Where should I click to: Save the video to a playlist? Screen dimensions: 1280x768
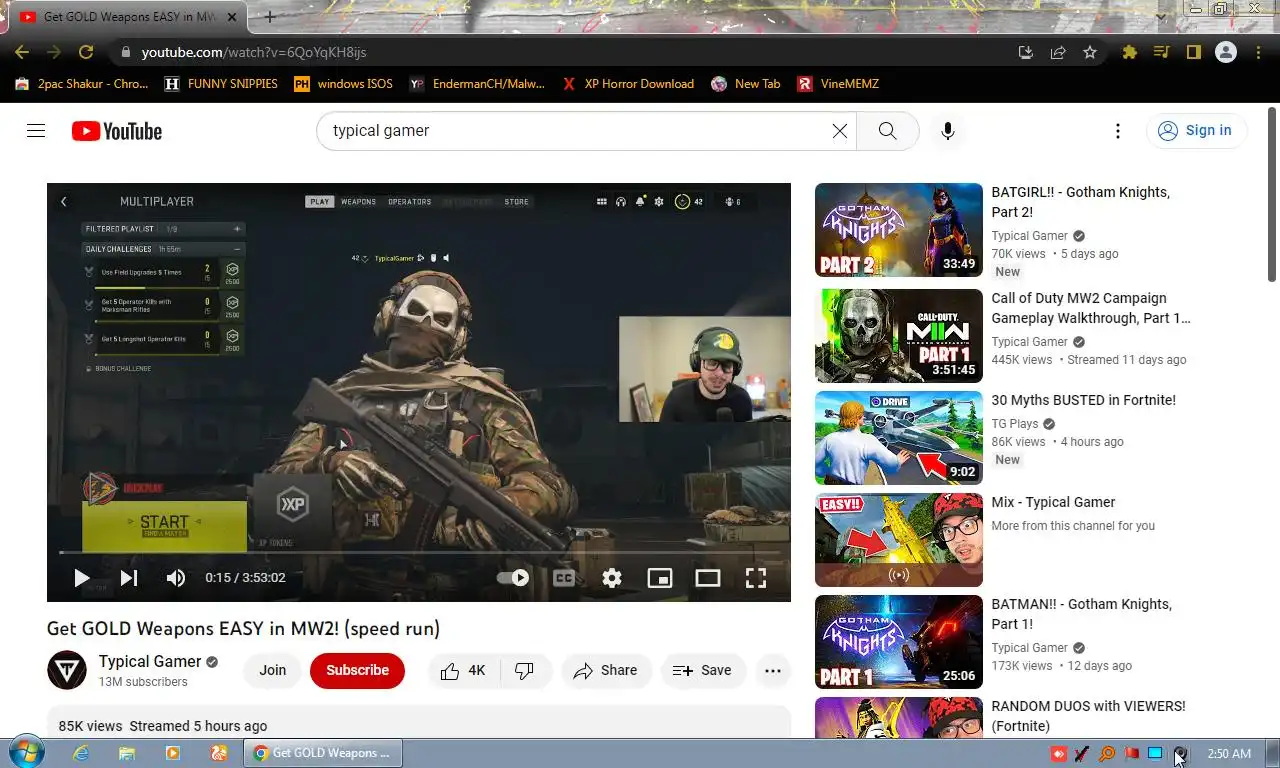(x=703, y=671)
